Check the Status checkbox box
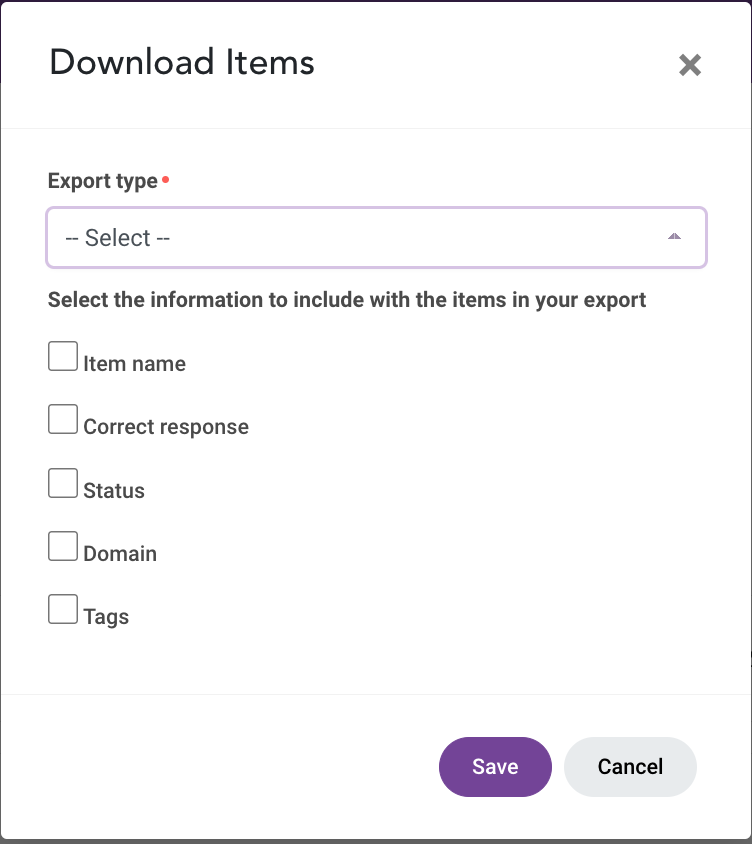This screenshot has height=844, width=752. click(x=63, y=482)
